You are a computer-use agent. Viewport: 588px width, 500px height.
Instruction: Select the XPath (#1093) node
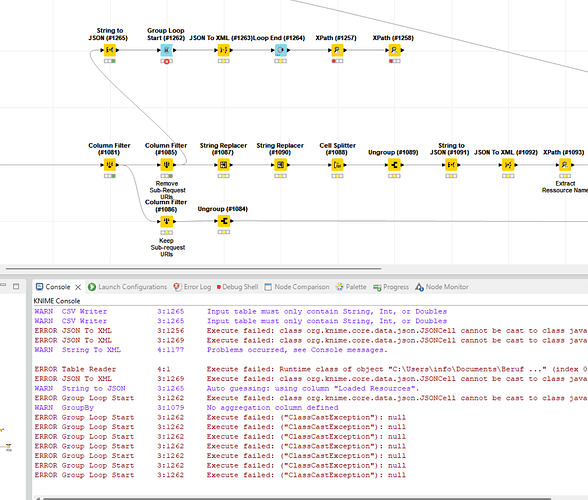[x=565, y=165]
